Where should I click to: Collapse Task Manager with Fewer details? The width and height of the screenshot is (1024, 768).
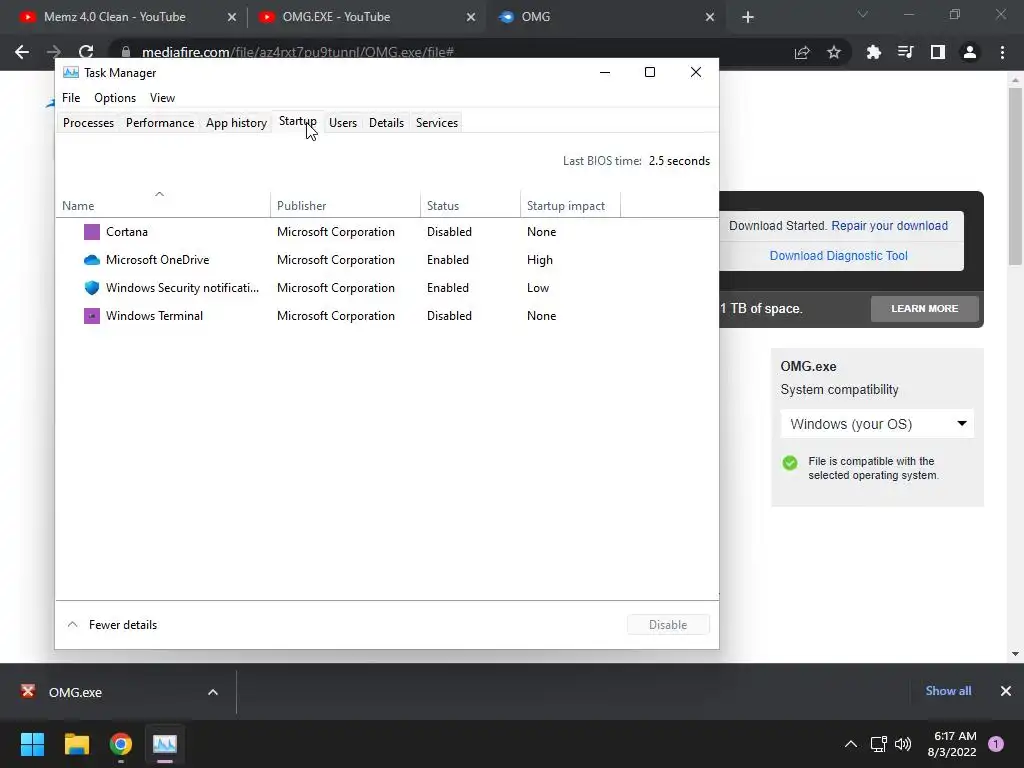coord(112,625)
